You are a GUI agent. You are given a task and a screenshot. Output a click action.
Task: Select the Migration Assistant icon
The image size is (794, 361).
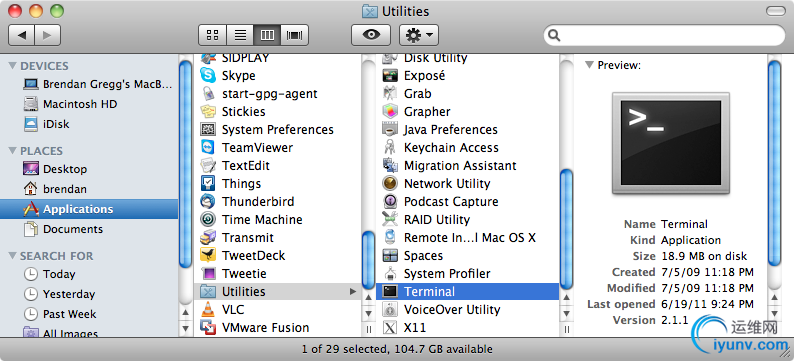tap(390, 166)
